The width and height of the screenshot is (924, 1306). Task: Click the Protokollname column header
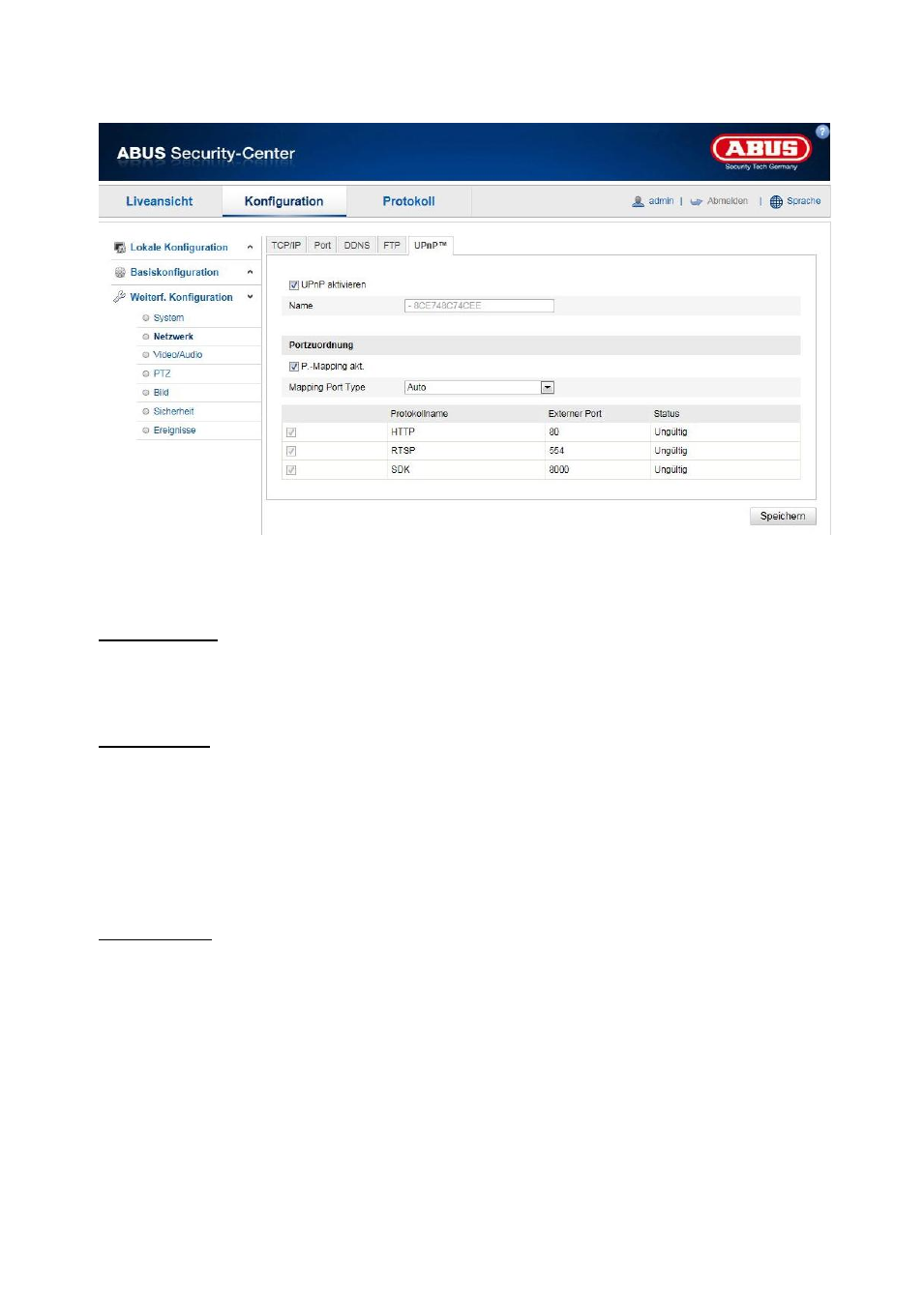pos(419,414)
